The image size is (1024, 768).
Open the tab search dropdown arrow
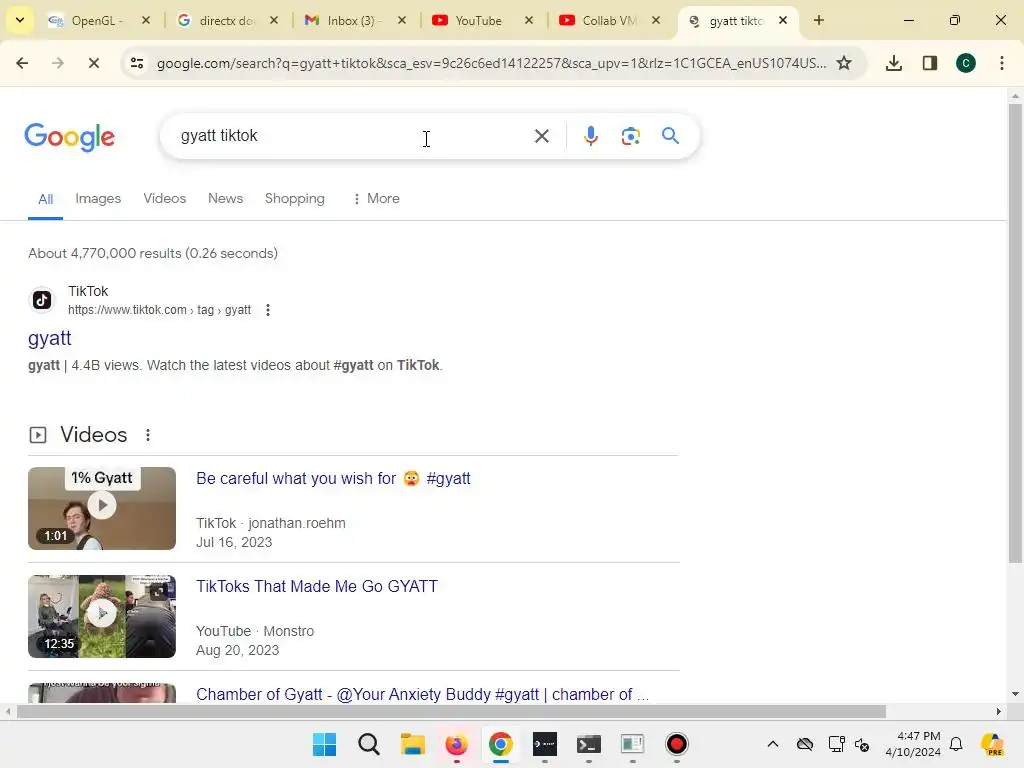pos(20,20)
